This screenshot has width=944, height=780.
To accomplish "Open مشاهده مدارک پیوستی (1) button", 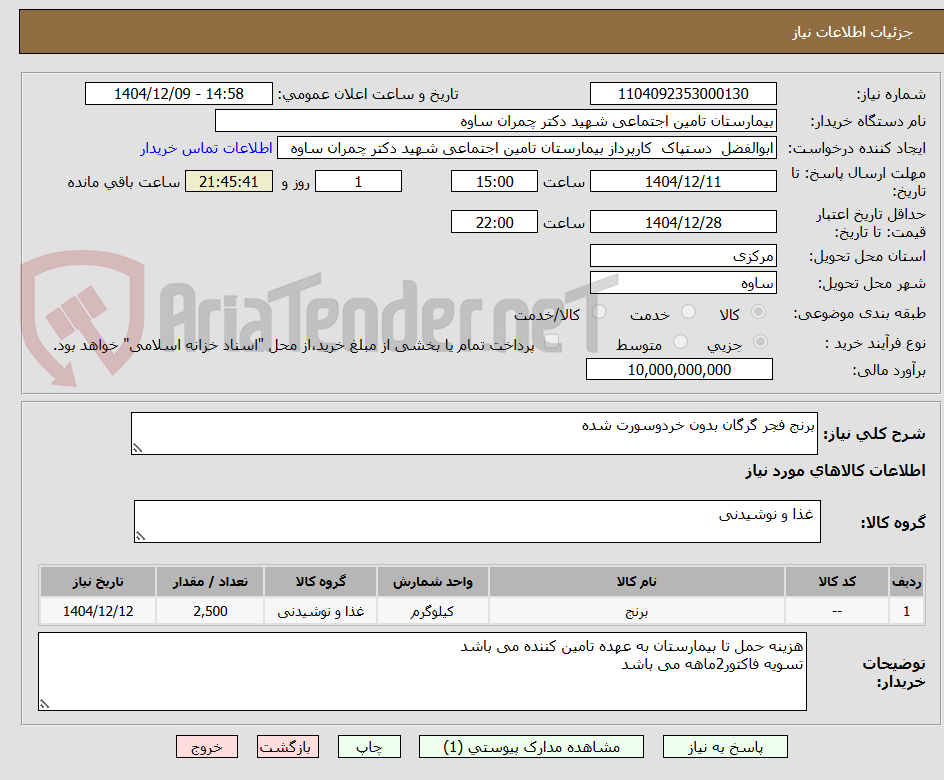I will click(x=531, y=747).
